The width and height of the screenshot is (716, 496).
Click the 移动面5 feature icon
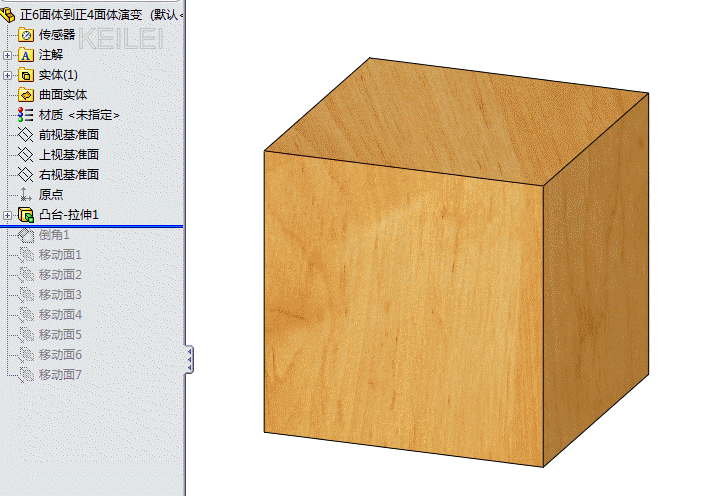pos(26,335)
